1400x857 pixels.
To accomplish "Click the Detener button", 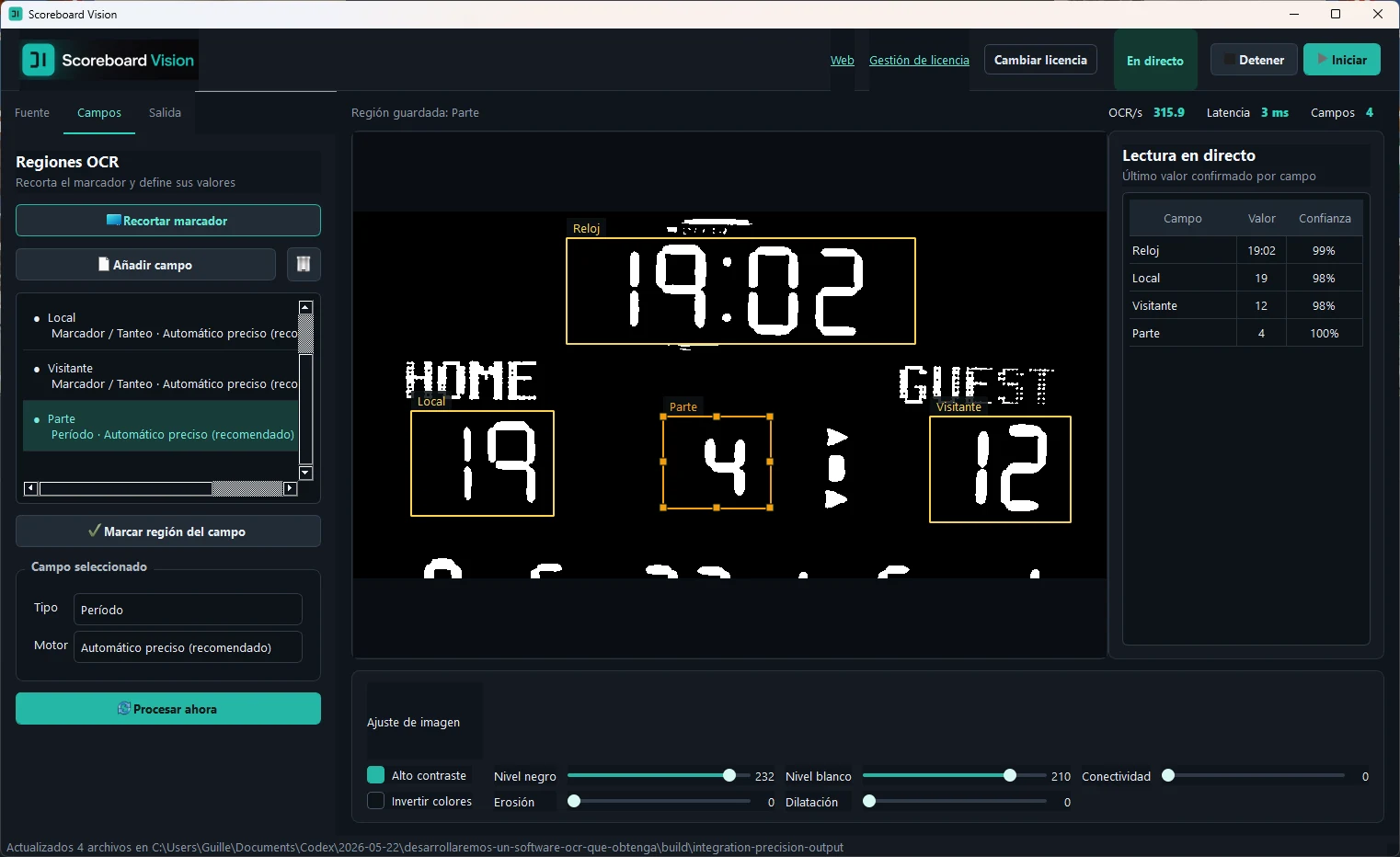I will pos(1254,60).
